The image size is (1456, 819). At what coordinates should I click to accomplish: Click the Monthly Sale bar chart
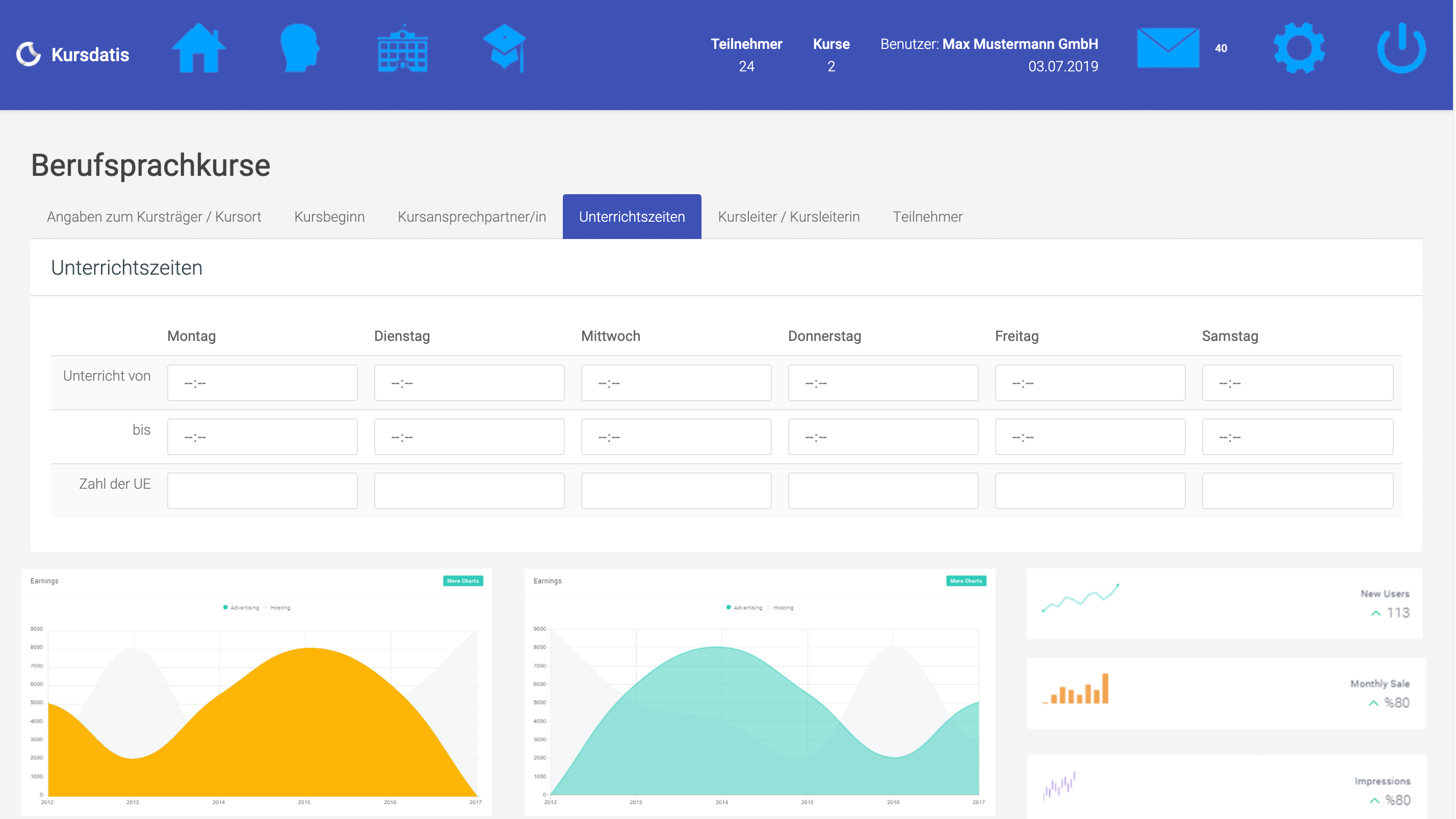1076,689
